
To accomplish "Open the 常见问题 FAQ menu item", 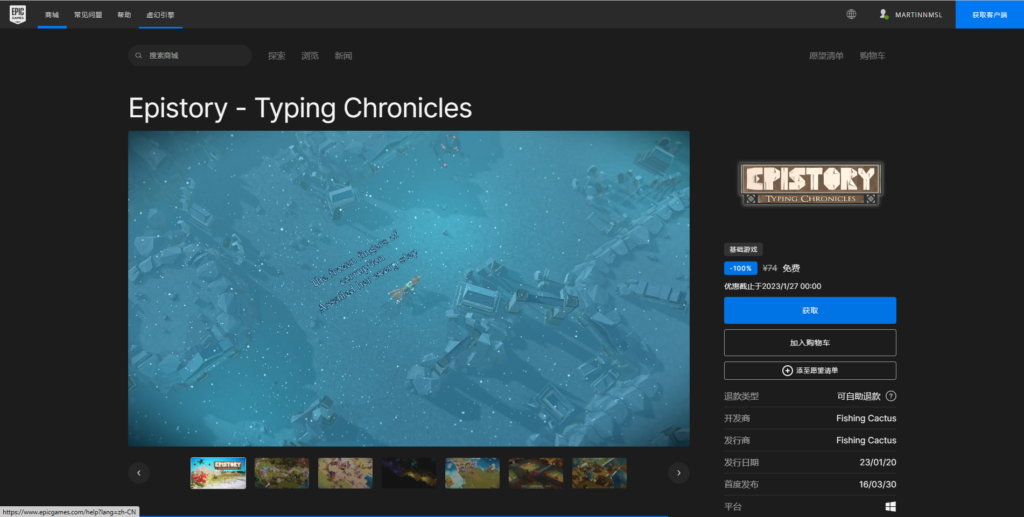I will coord(88,14).
